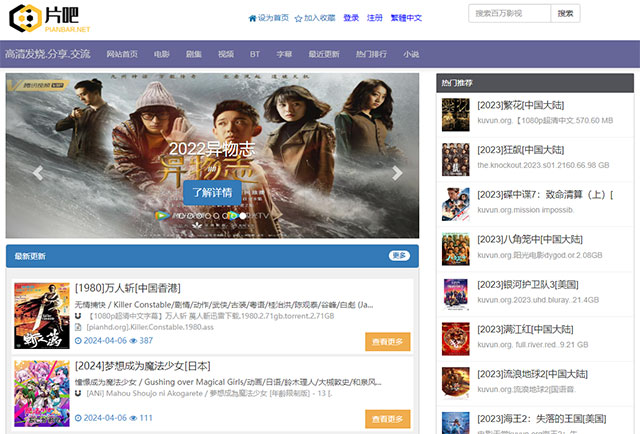Click the clock icon on 万人斩 date

[x=78, y=341]
